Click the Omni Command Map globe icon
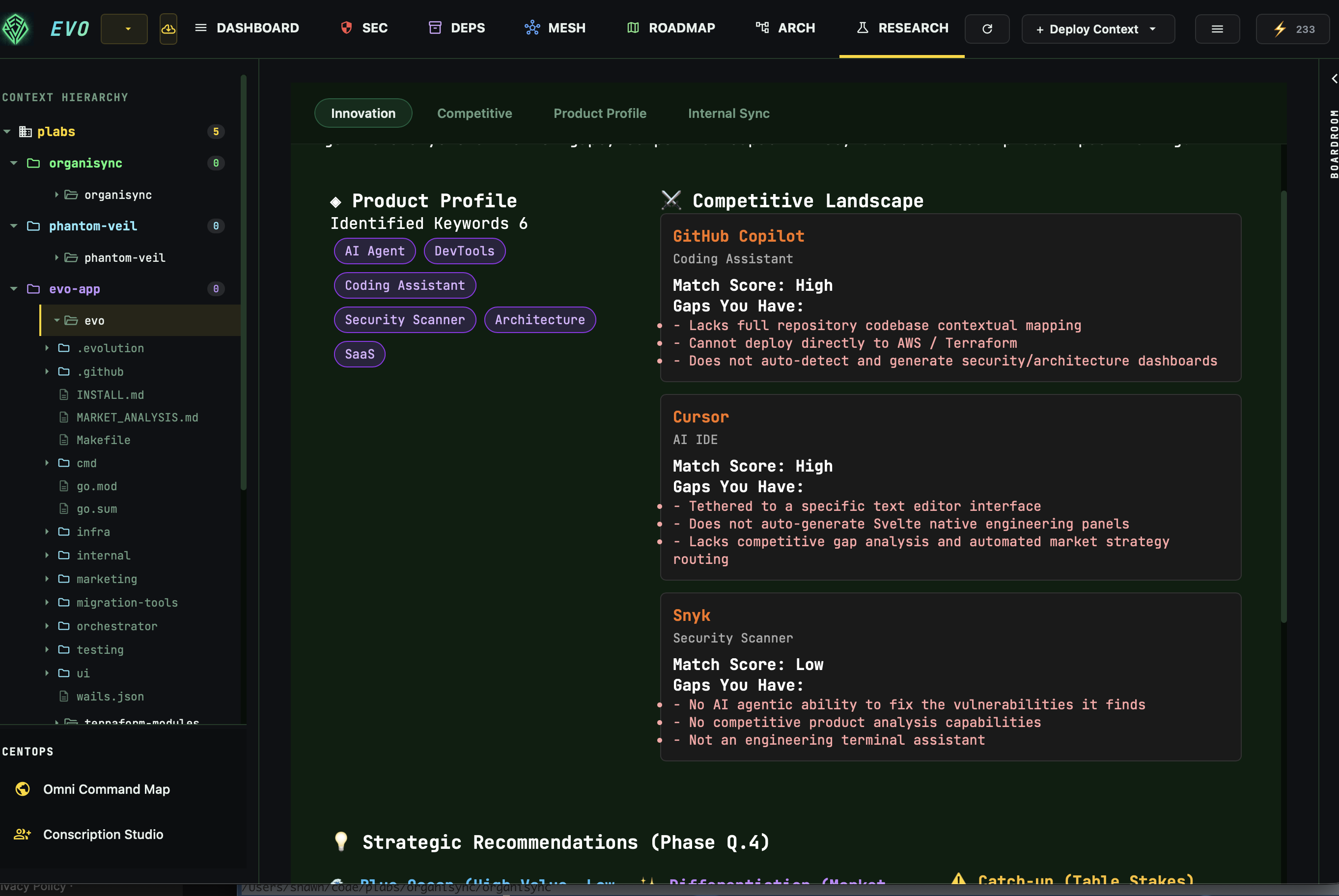The height and width of the screenshot is (896, 1339). (x=22, y=789)
